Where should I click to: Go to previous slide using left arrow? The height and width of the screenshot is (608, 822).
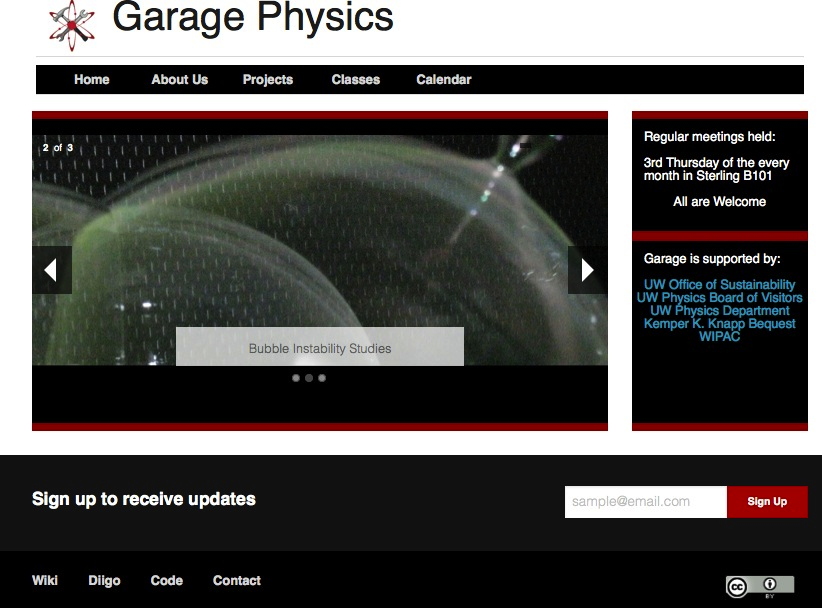pyautogui.click(x=51, y=270)
